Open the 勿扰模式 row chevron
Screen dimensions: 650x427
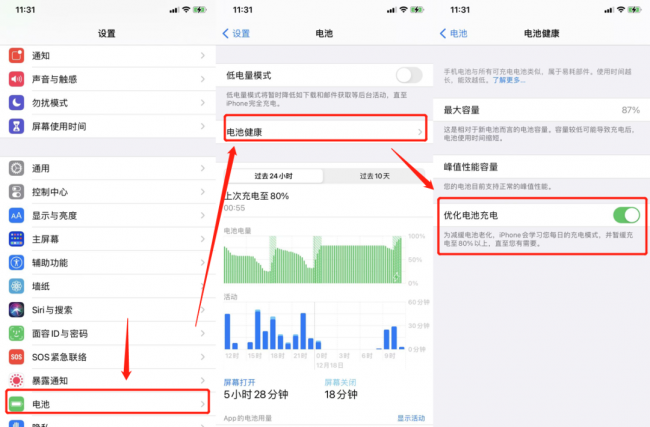[x=203, y=102]
